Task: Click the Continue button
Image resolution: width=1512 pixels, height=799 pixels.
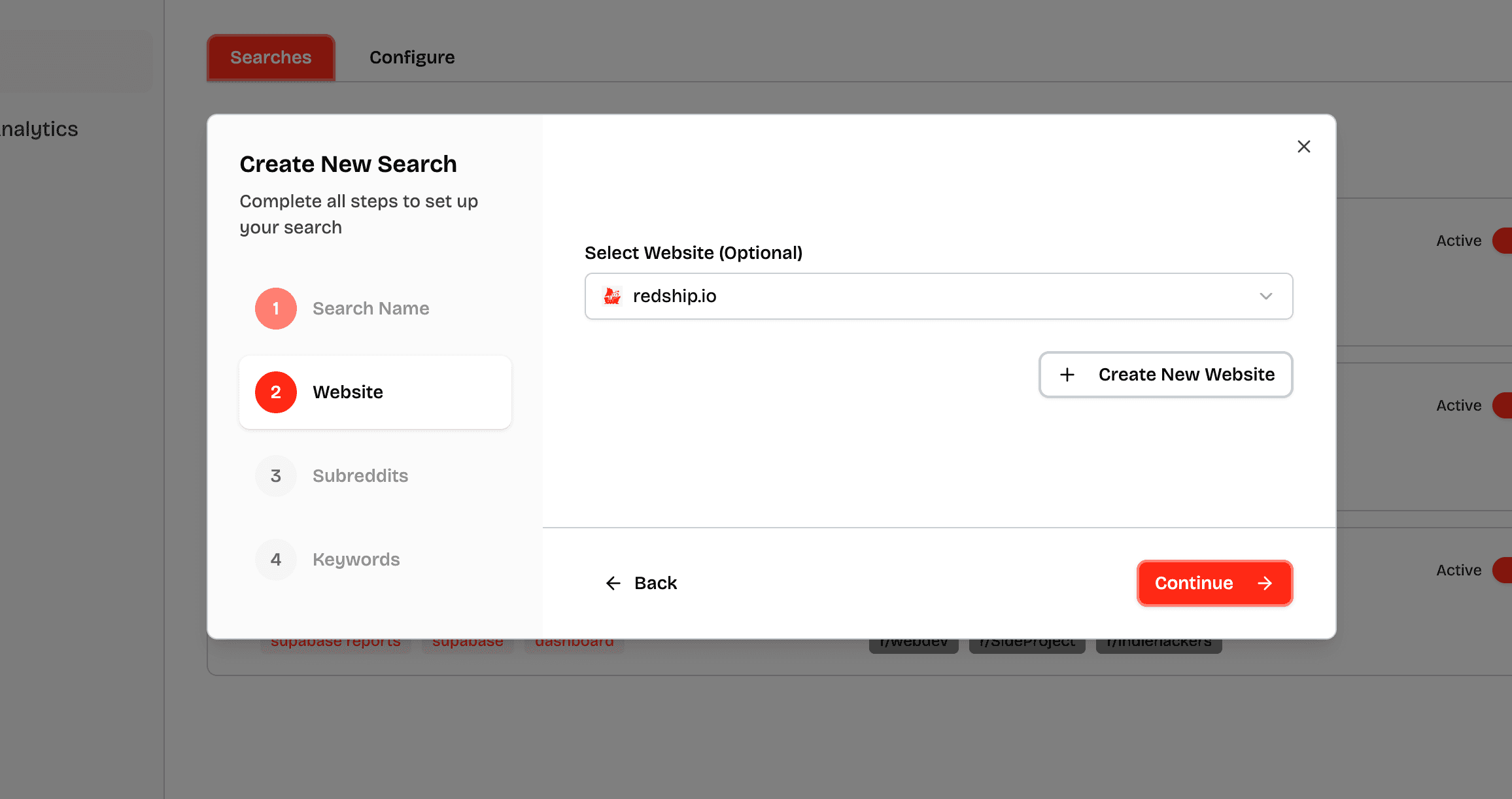Action: coord(1214,583)
